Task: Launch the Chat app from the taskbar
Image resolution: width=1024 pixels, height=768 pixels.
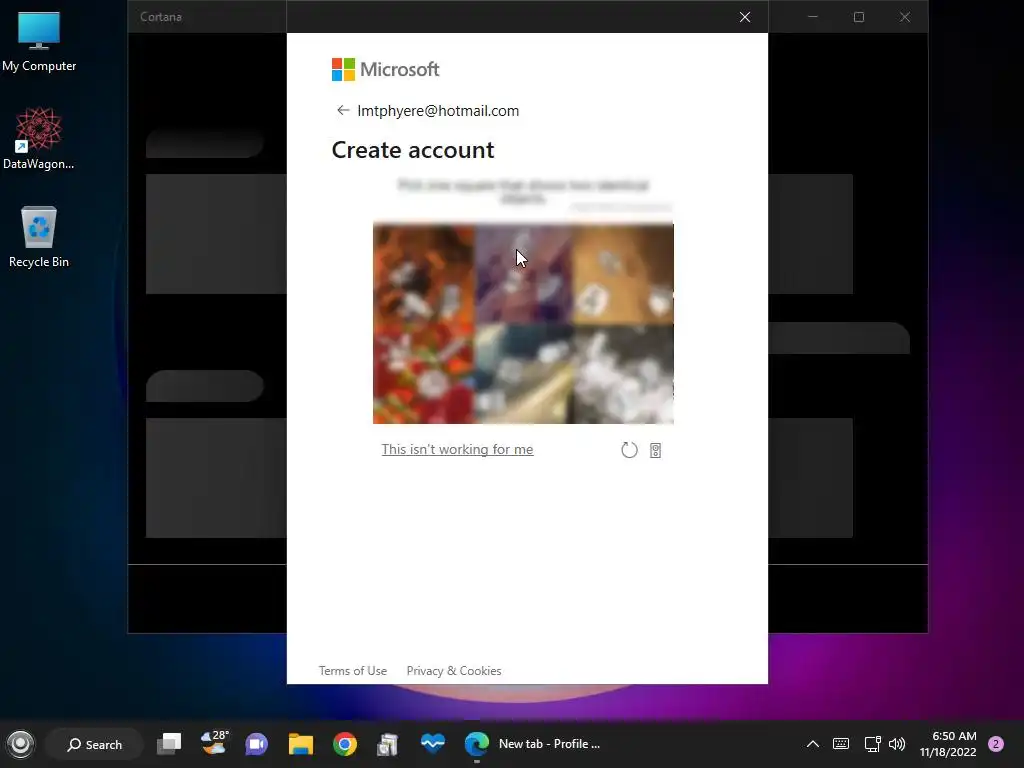Action: tap(257, 744)
